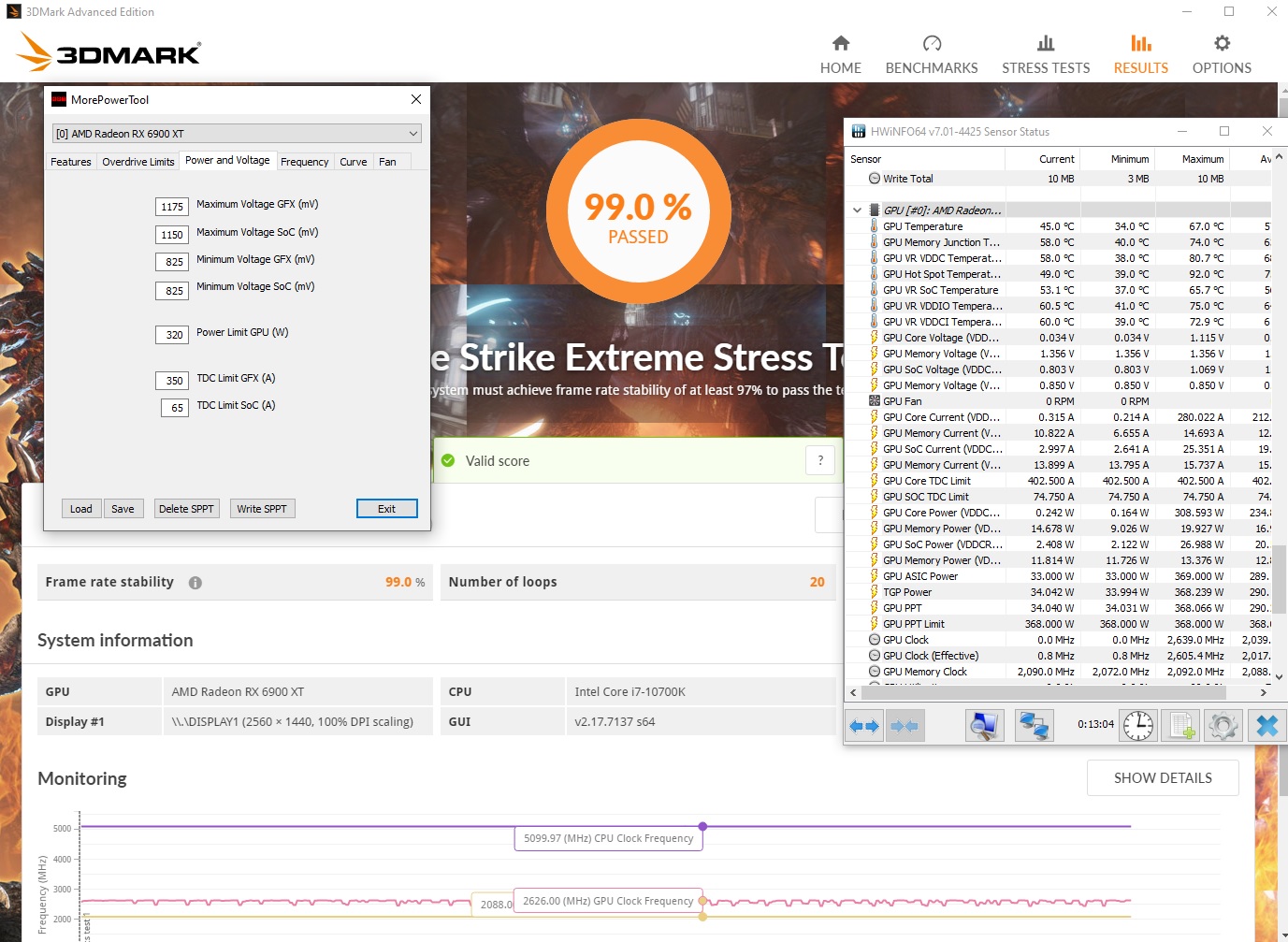This screenshot has height=942, width=1288.
Task: Select the Minimum Voltage SoC field
Action: click(172, 290)
